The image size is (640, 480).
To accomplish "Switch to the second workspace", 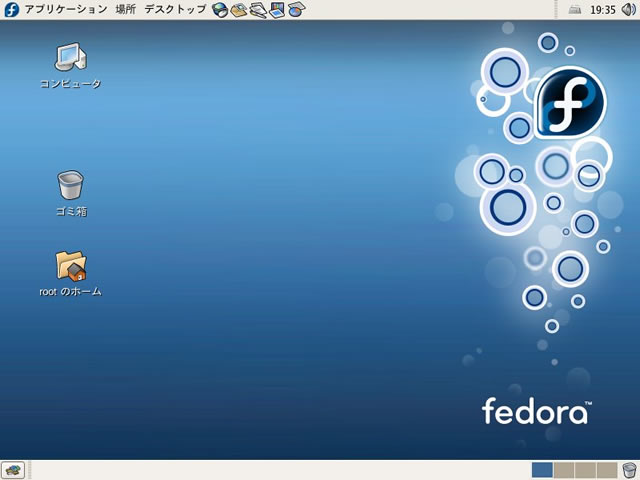I will (564, 470).
